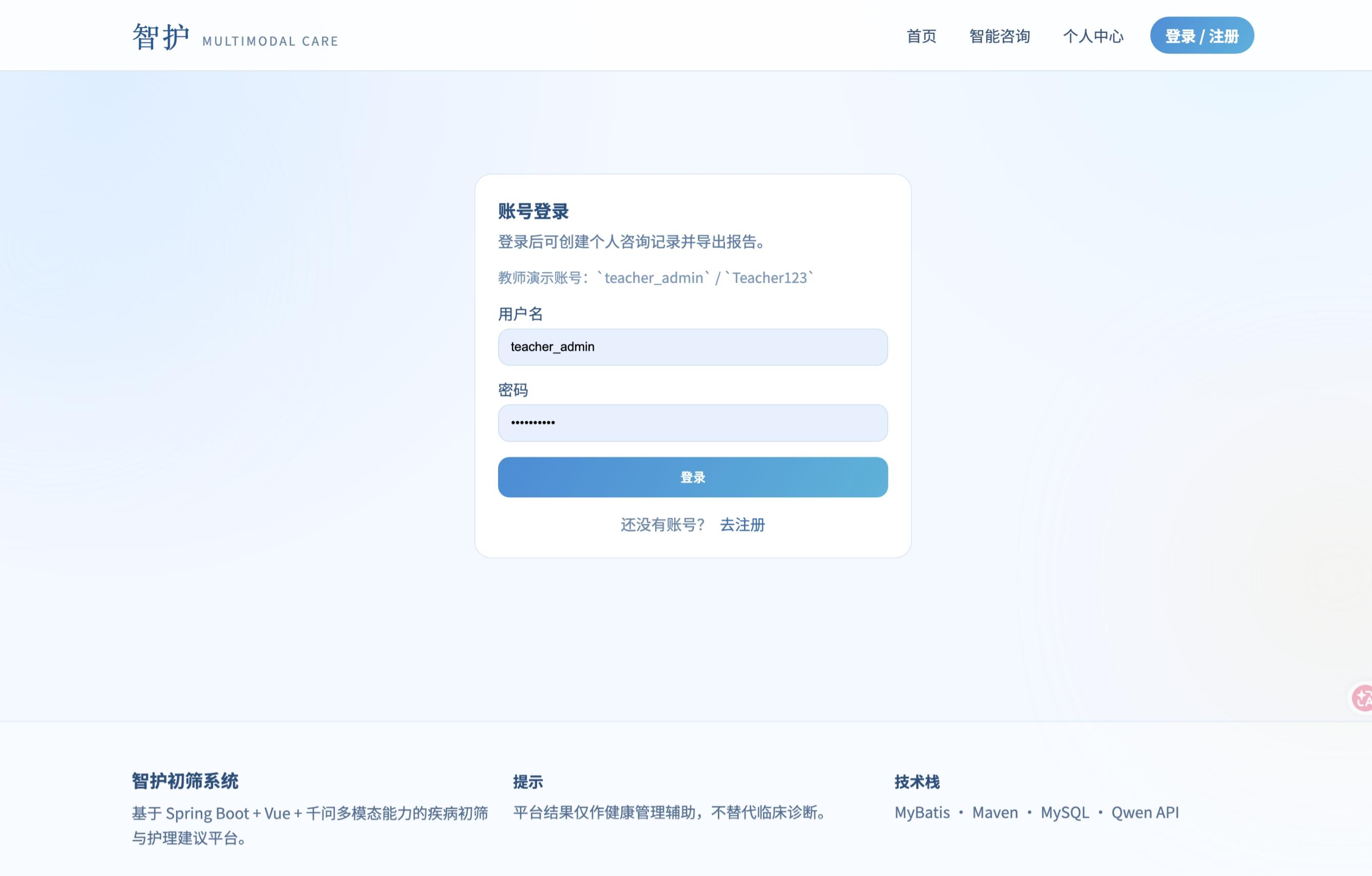This screenshot has width=1372, height=876.
Task: Click the 智护初筛系统 footer heading
Action: coord(185,782)
